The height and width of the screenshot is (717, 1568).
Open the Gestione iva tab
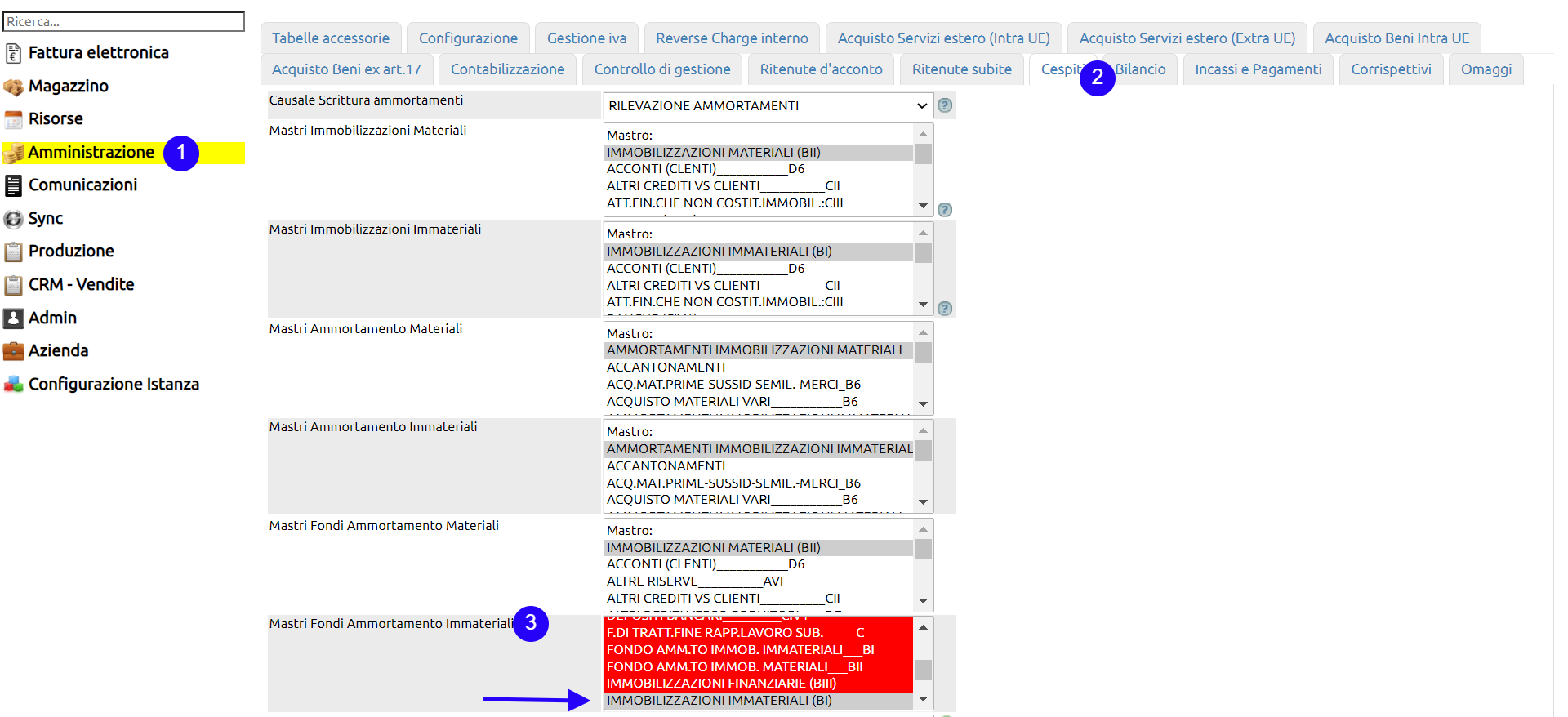(587, 38)
